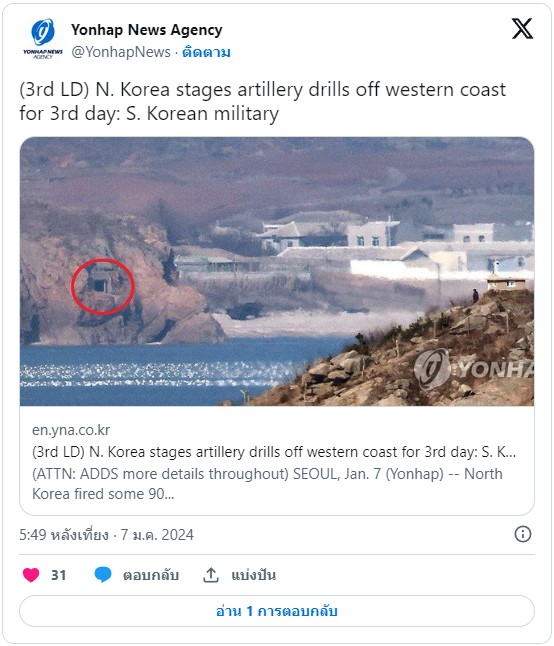
Task: Click the X logo icon
Action: pyautogui.click(x=522, y=29)
